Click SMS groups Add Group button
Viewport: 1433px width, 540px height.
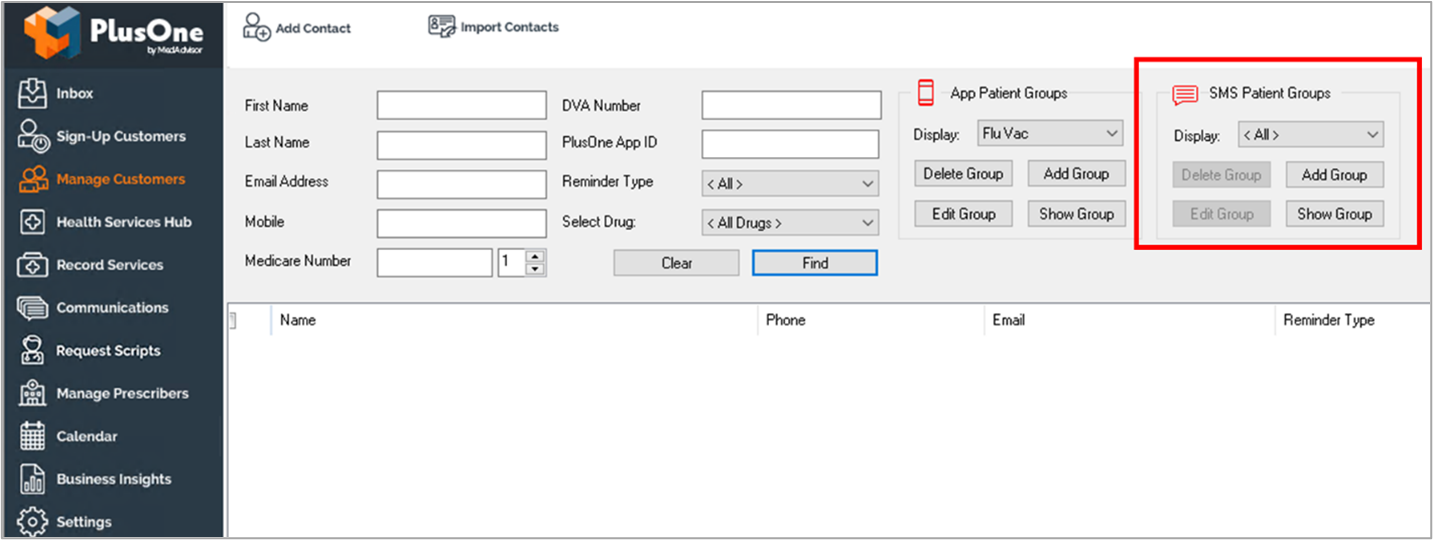(1334, 174)
